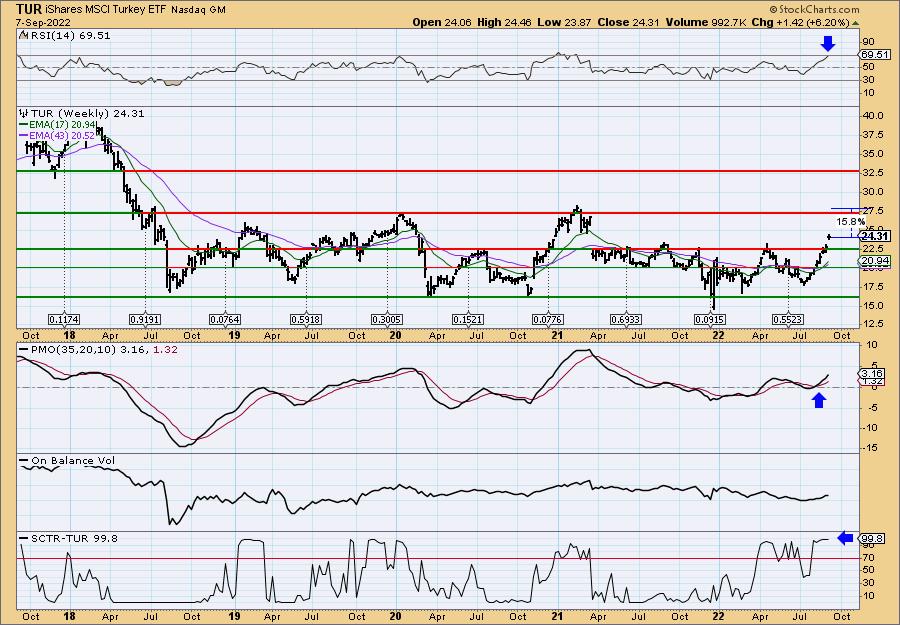
Task: Click the green up-triangle change indicator
Action: [856, 23]
